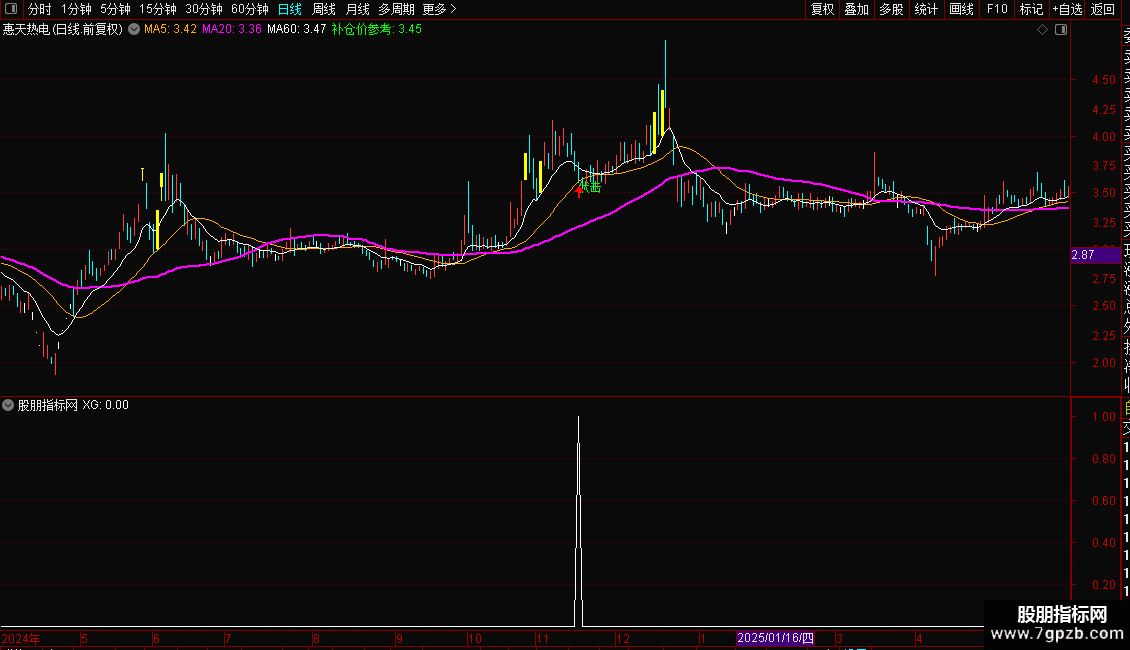Click the 0.40 indicator axis label
The image size is (1130, 650).
(1104, 543)
